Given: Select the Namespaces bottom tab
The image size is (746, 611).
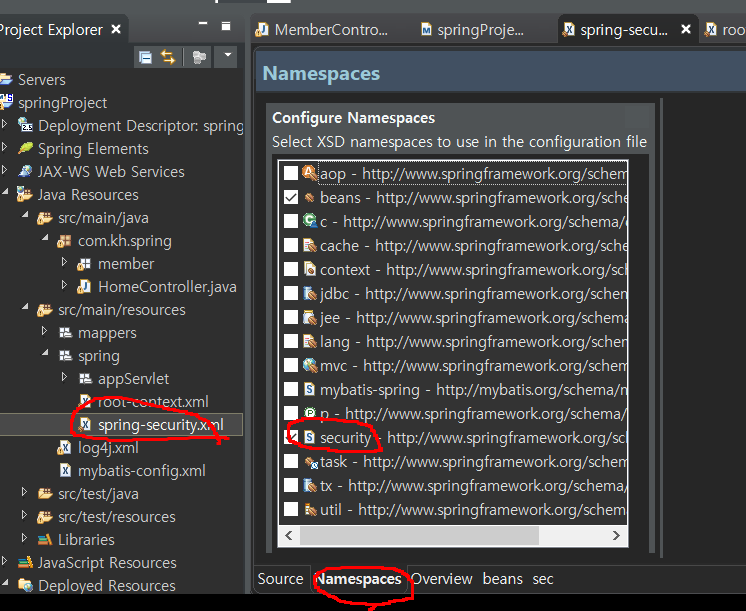Looking at the screenshot, I should (359, 579).
